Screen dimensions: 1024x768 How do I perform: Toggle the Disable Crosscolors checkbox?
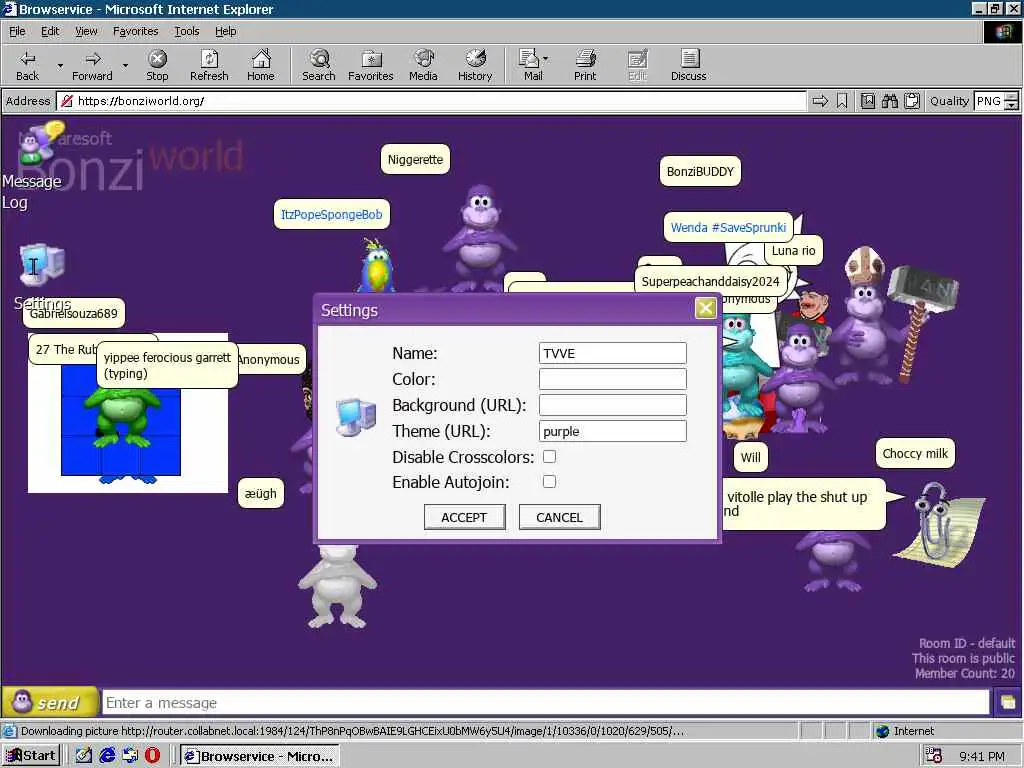tap(549, 456)
